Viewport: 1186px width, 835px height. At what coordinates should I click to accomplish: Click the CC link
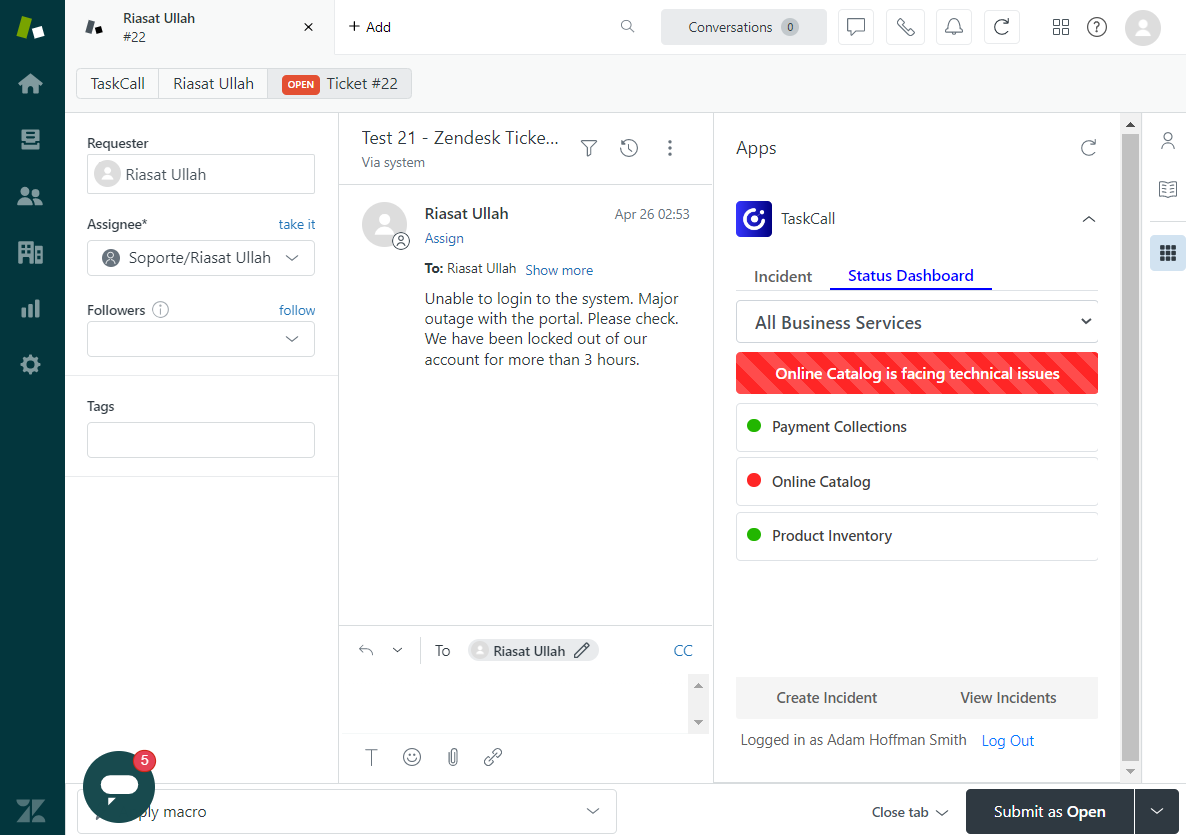[683, 650]
